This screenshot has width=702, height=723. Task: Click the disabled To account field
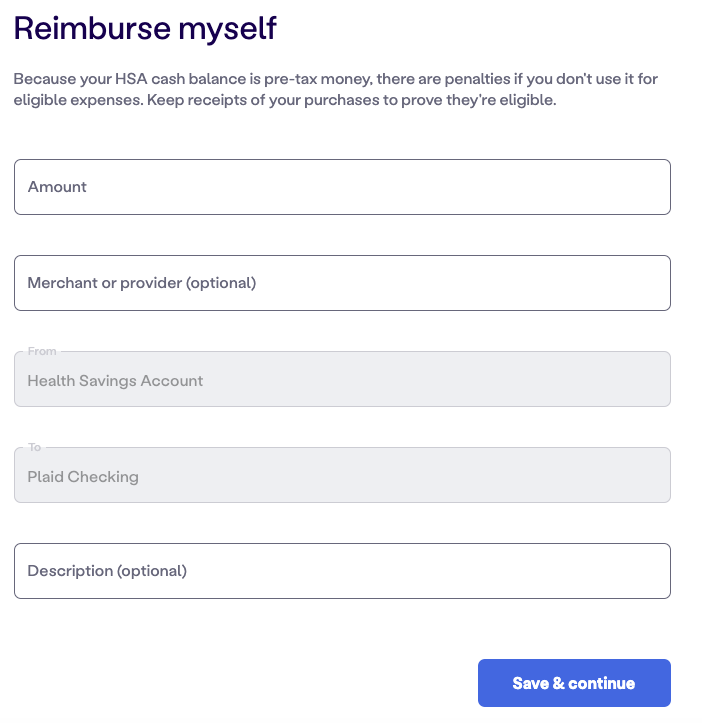click(342, 475)
